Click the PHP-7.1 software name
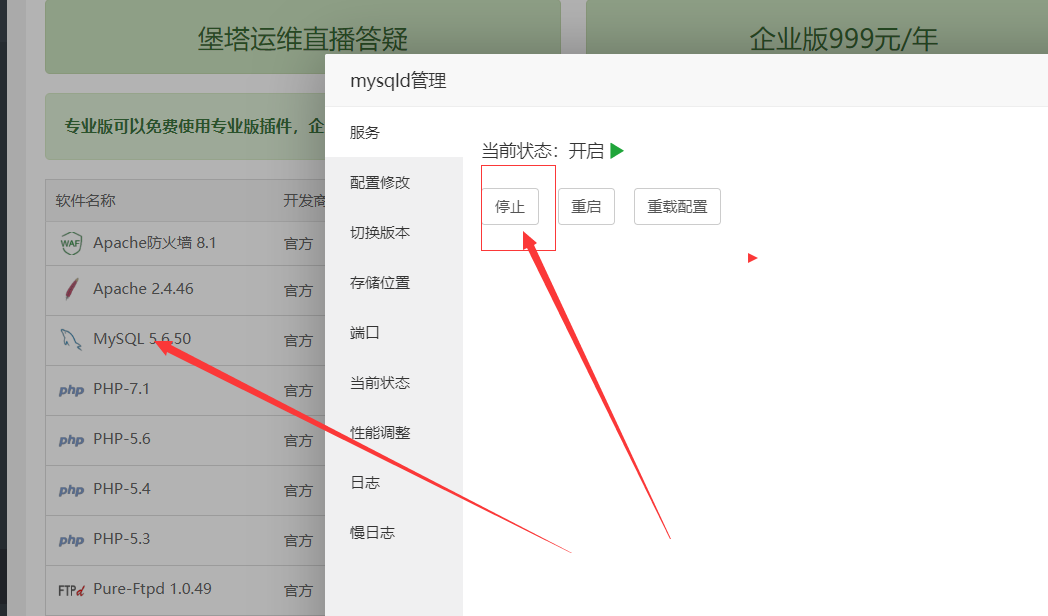This screenshot has height=616, width=1048. [x=121, y=389]
